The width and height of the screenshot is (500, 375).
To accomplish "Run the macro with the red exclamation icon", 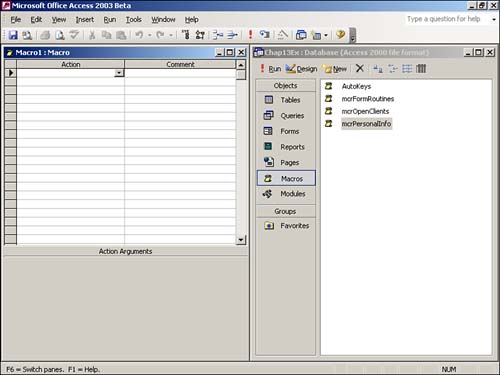I will [250, 35].
